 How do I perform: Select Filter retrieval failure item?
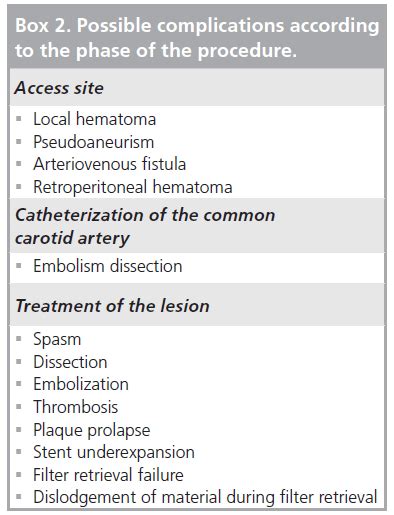(x=108, y=475)
